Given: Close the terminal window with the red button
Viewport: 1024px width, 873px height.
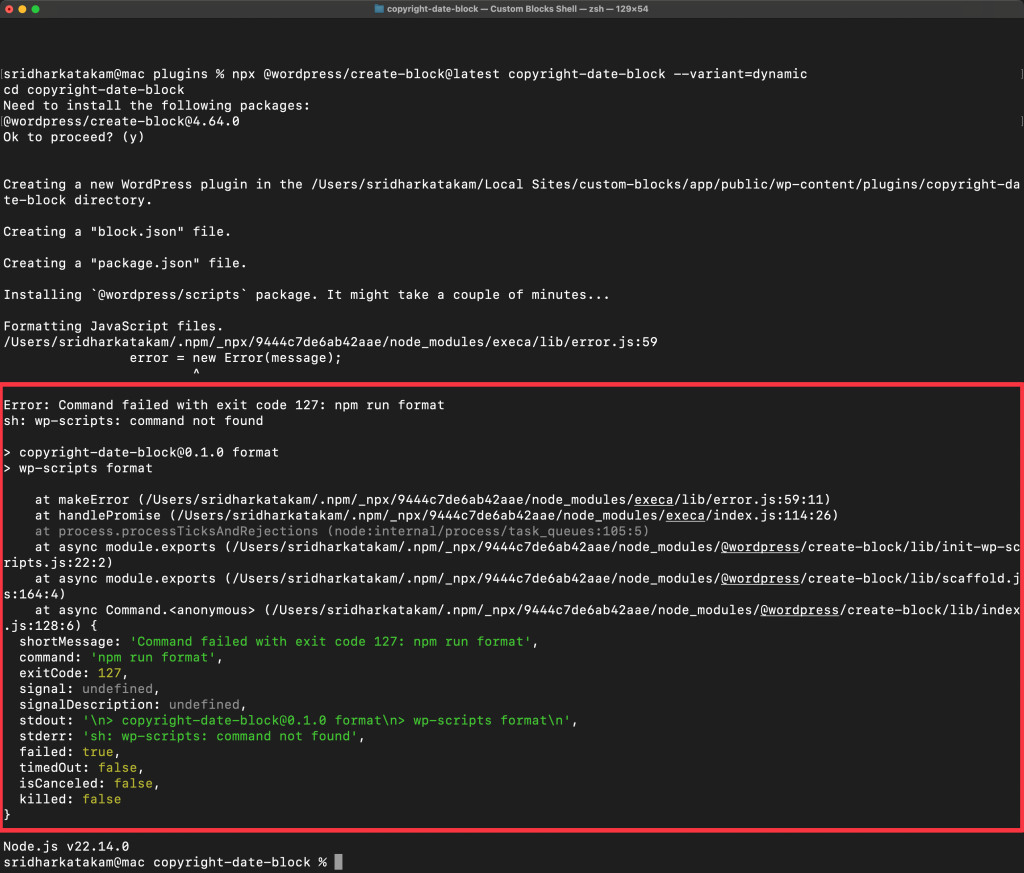Looking at the screenshot, I should point(8,8).
